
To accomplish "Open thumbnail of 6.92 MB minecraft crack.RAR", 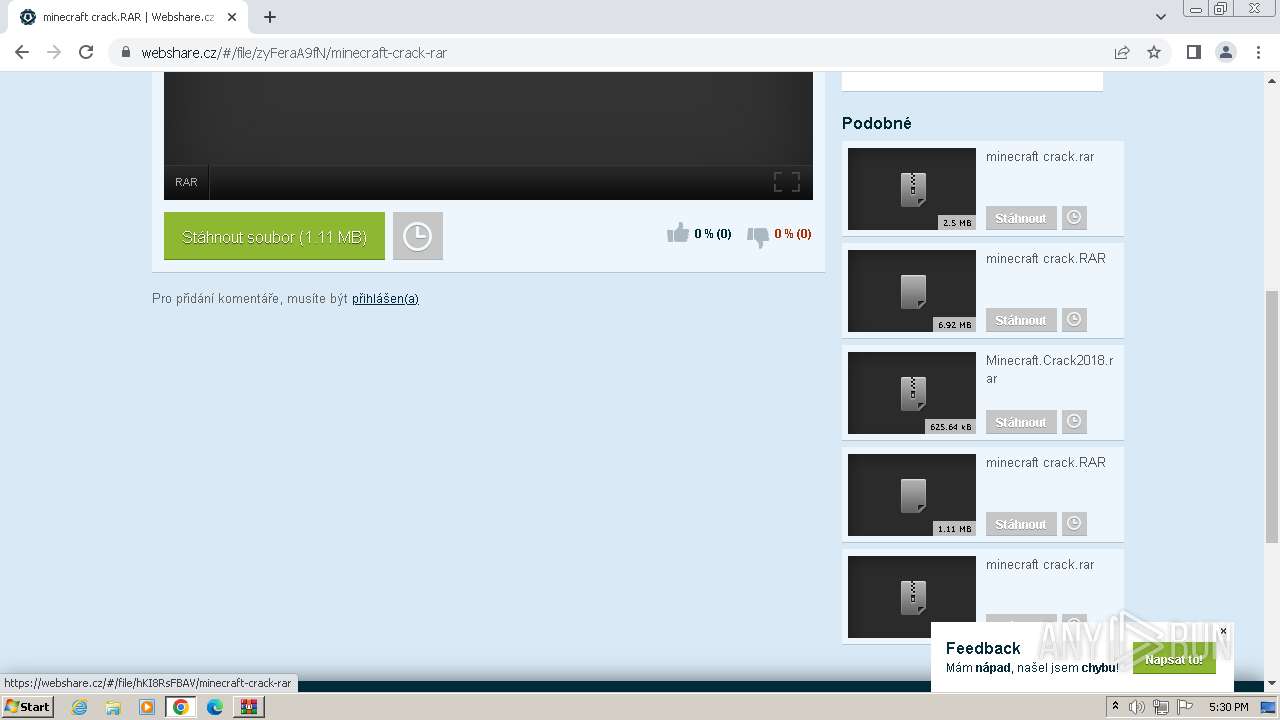I will (x=911, y=291).
